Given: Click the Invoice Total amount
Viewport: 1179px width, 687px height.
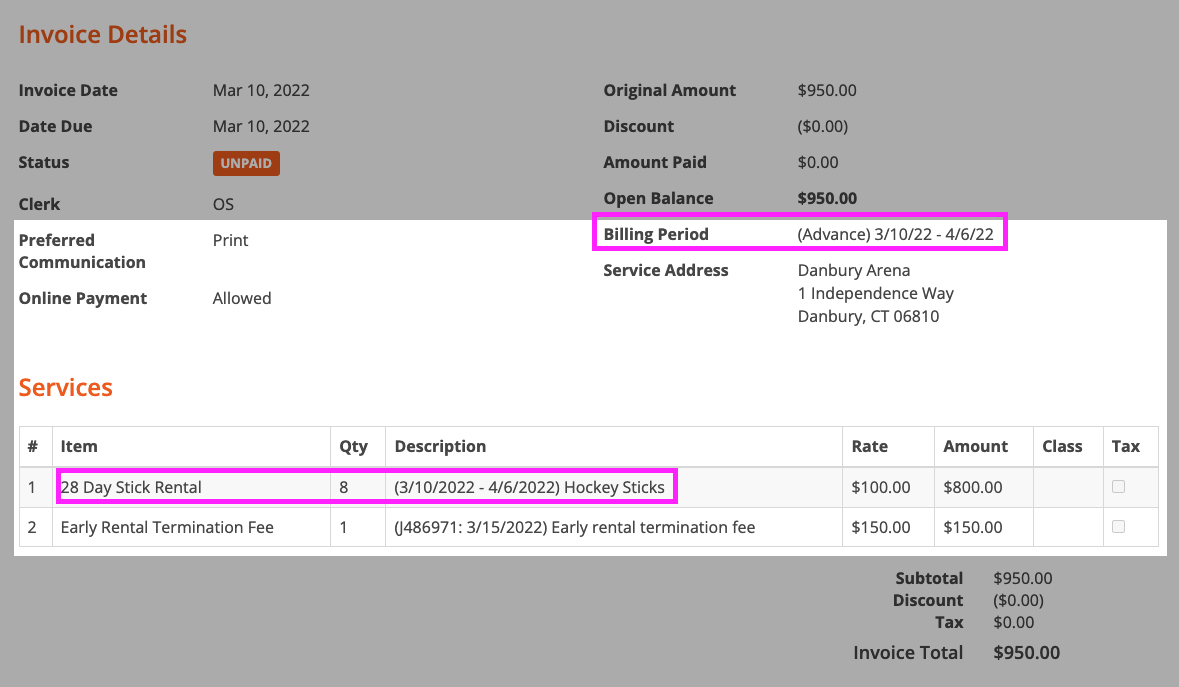Looking at the screenshot, I should coord(1026,653).
